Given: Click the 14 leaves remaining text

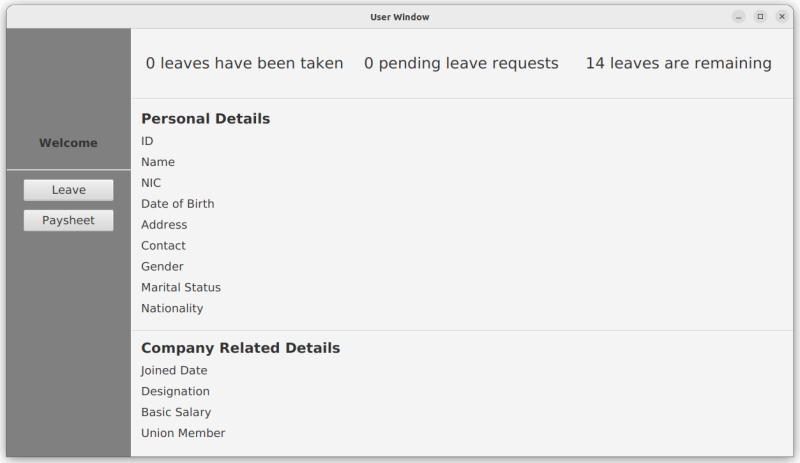Looking at the screenshot, I should (678, 63).
